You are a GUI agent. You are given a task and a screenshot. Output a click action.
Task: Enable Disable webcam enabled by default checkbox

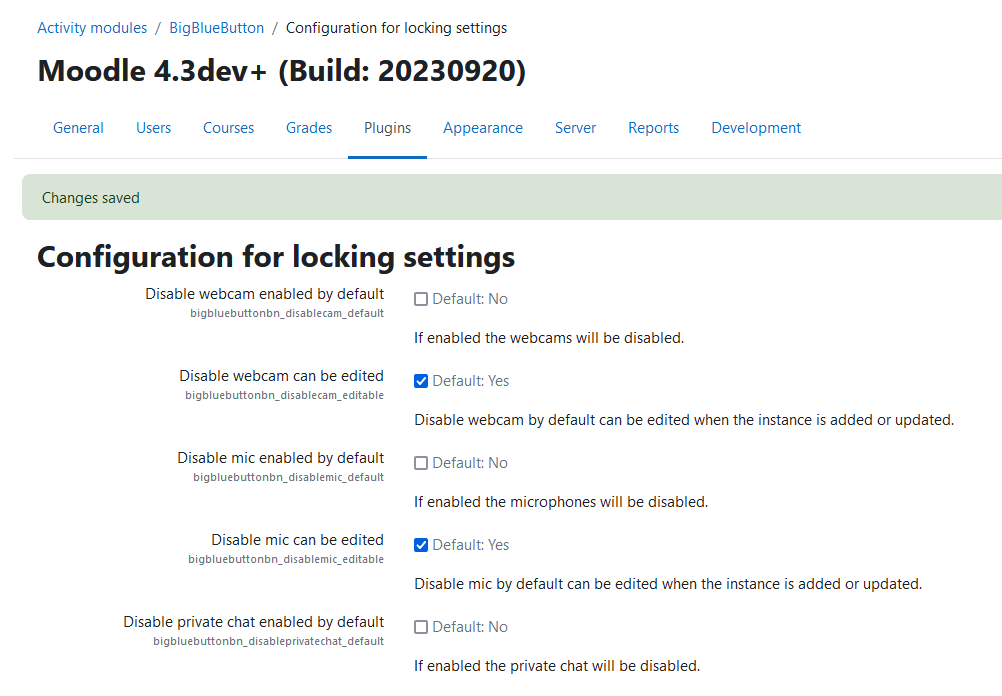point(420,299)
